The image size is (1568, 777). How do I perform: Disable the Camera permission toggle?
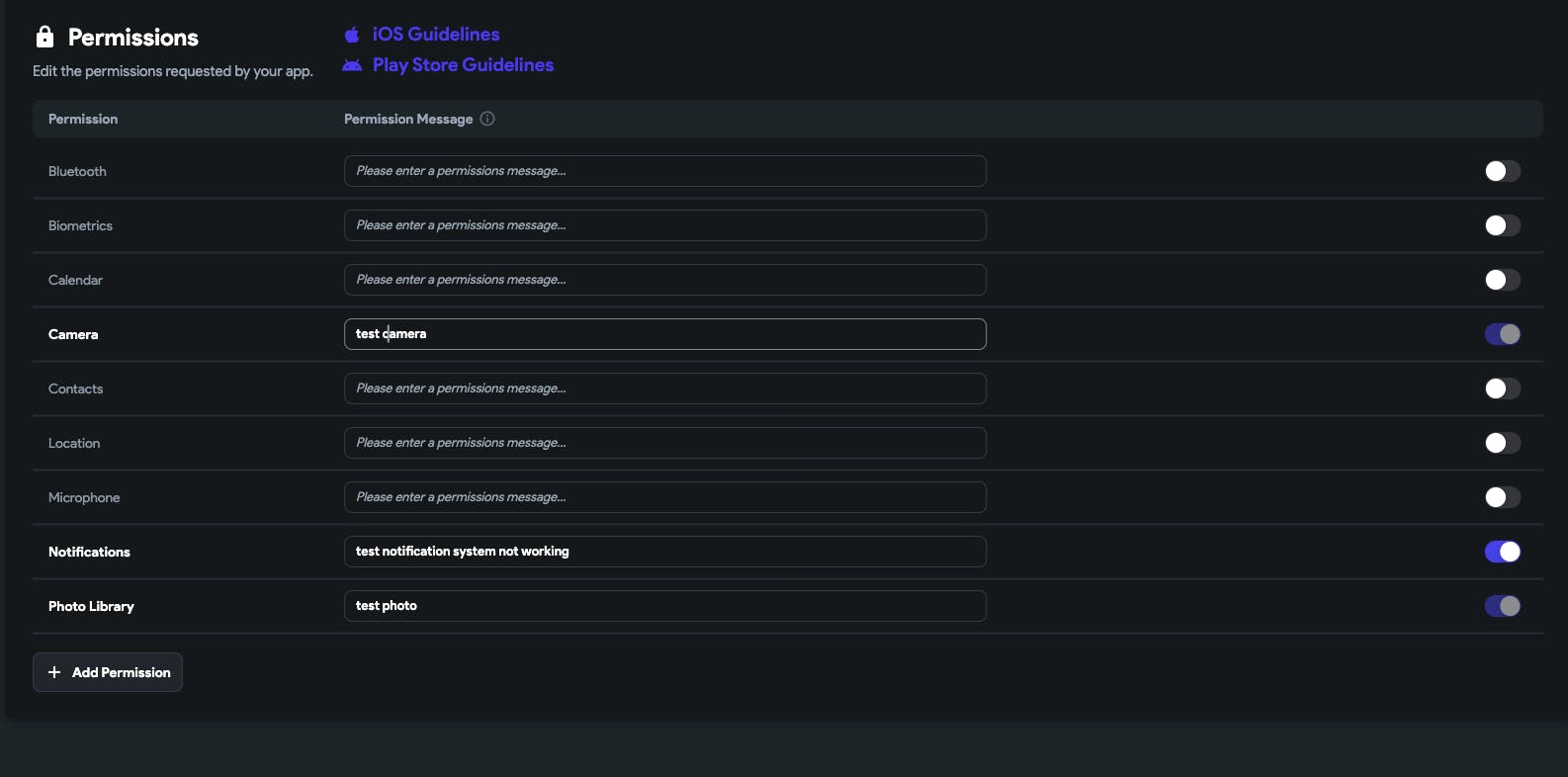tap(1502, 334)
